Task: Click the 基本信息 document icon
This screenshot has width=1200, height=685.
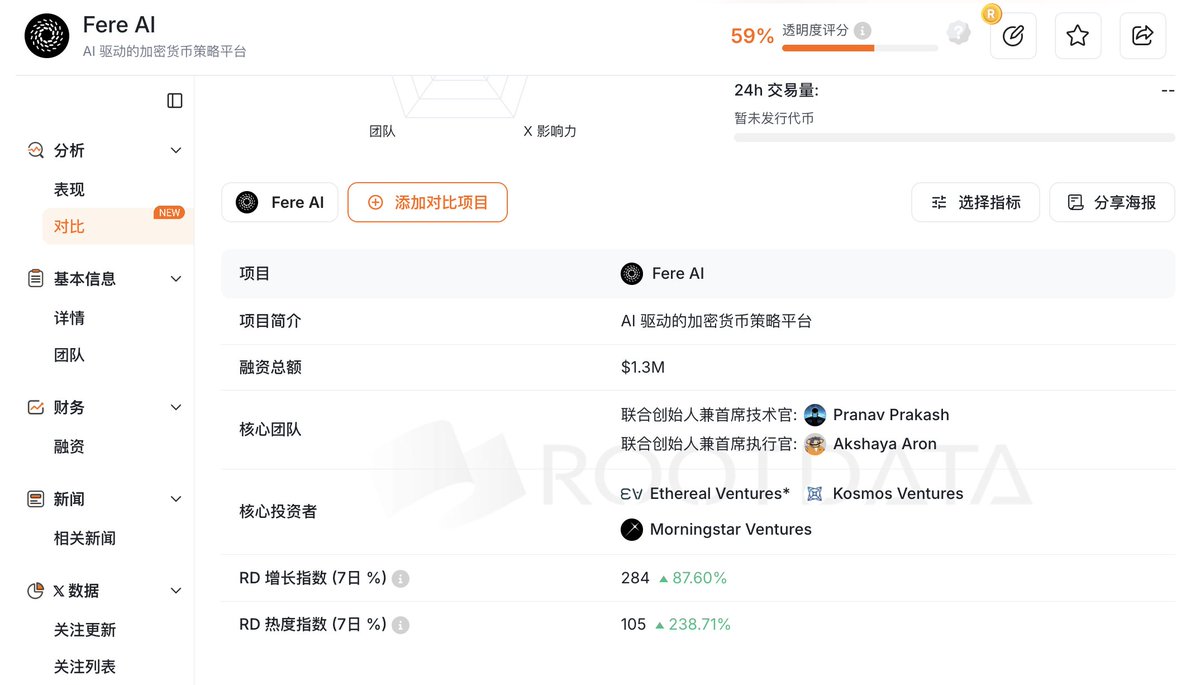Action: [36, 279]
